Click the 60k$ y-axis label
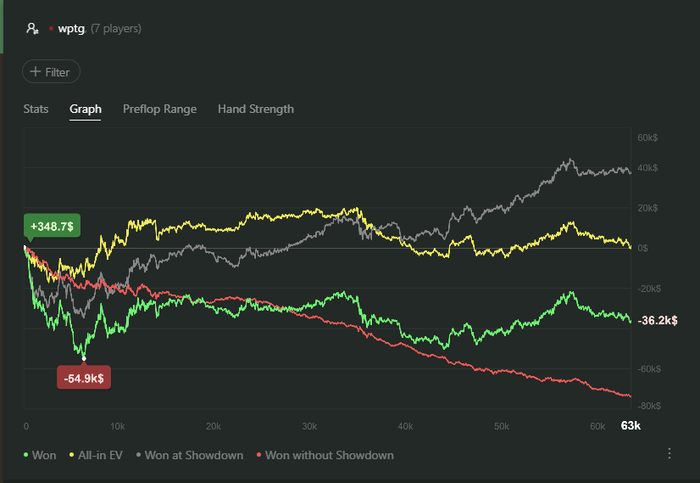700x483 pixels. 647,137
